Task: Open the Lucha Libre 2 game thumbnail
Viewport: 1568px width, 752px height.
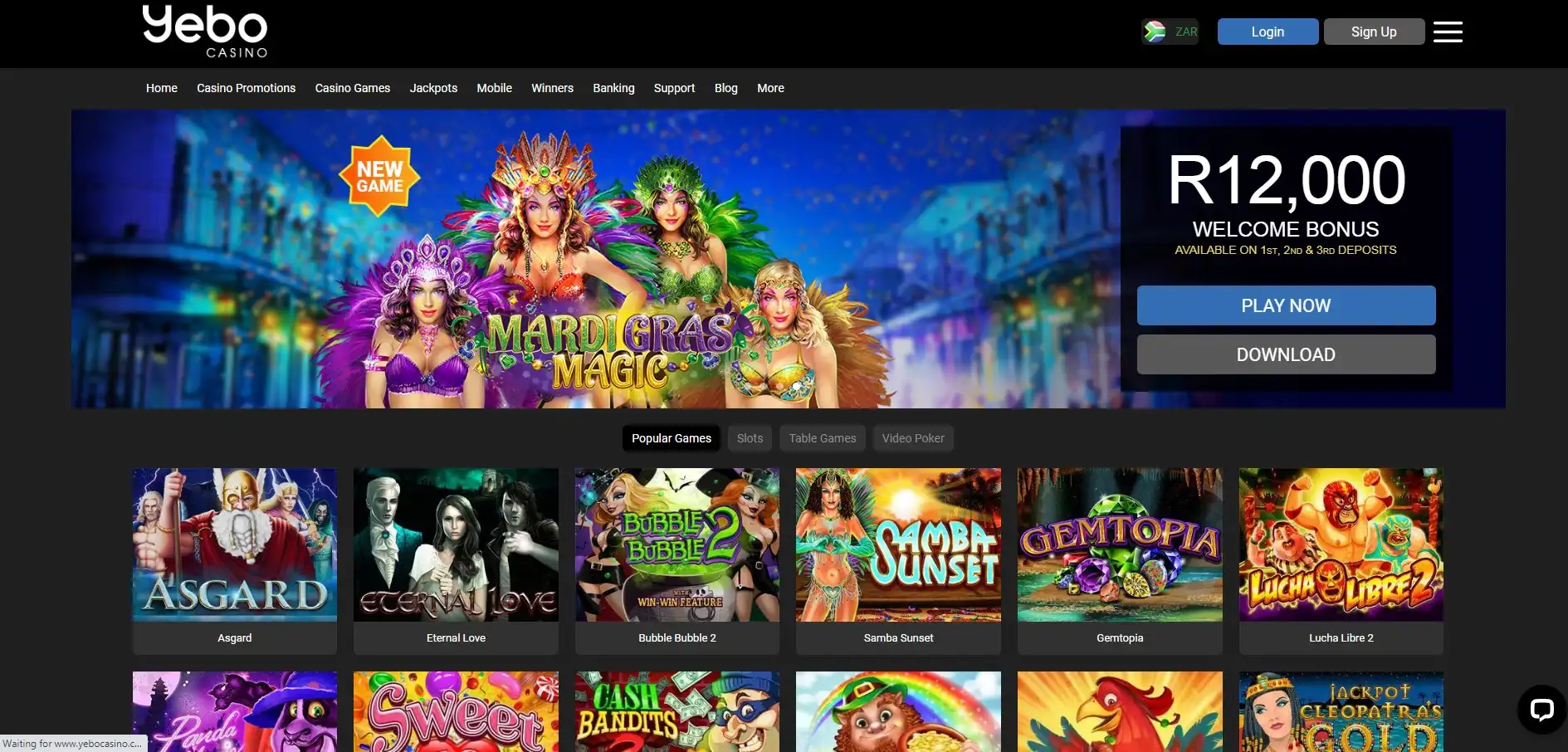Action: tap(1341, 544)
